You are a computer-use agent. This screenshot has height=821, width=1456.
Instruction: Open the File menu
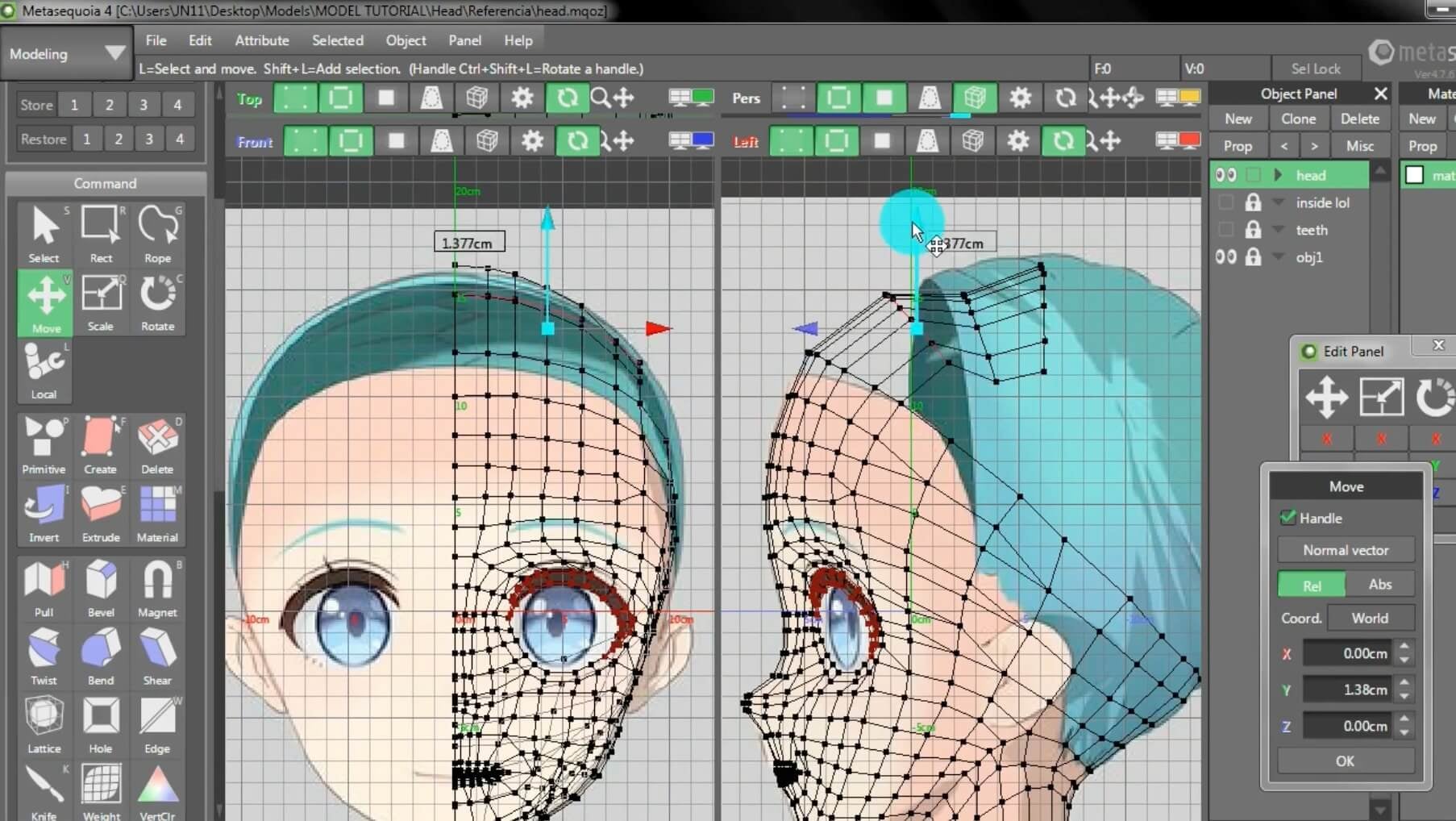tap(156, 40)
